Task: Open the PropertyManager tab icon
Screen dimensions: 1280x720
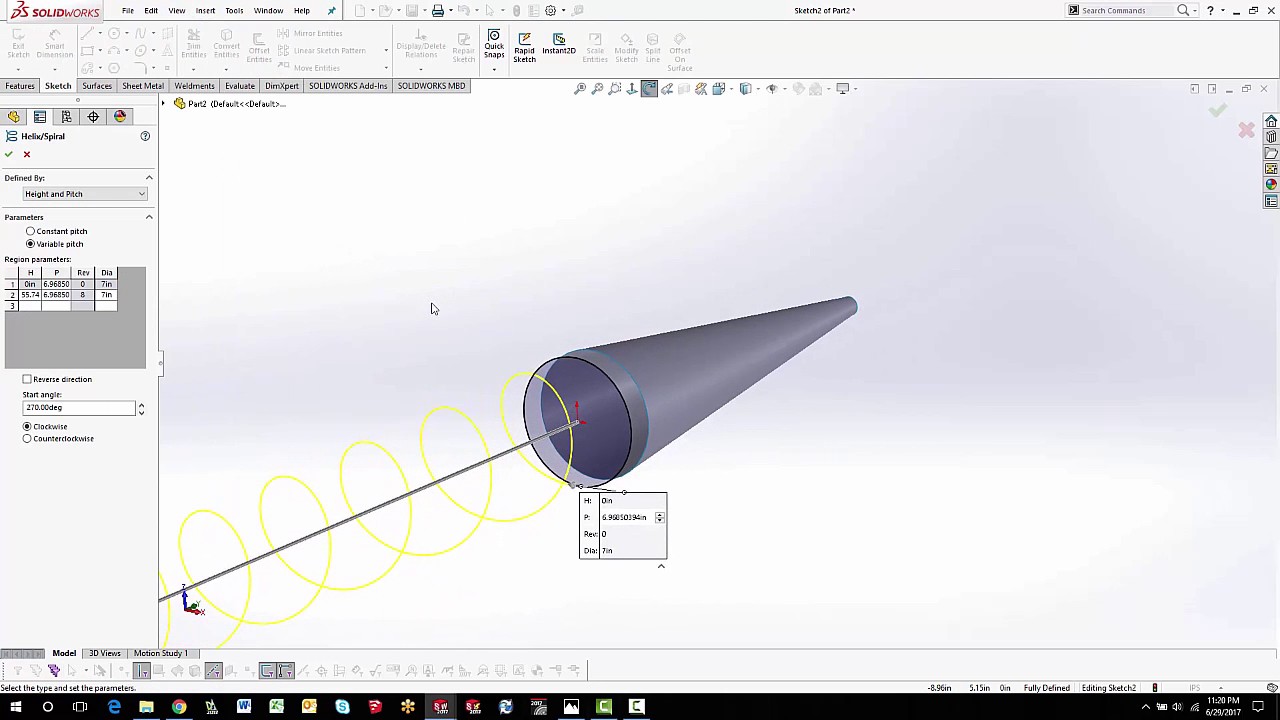Action: point(40,117)
